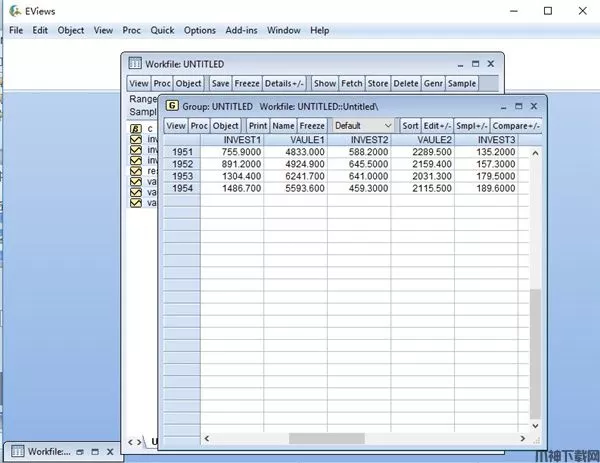This screenshot has height=463, width=600.
Task: Open the Default display format dropdown
Action: (x=362, y=126)
